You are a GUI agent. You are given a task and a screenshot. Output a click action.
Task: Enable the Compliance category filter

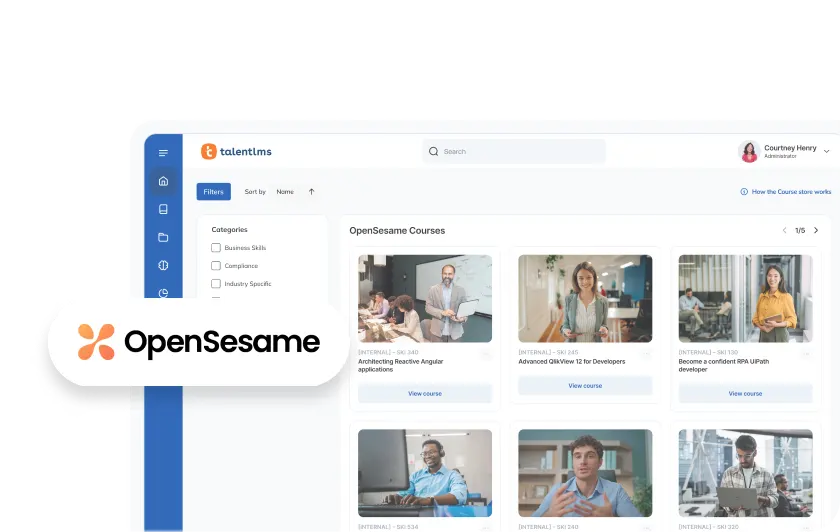pyautogui.click(x=216, y=266)
